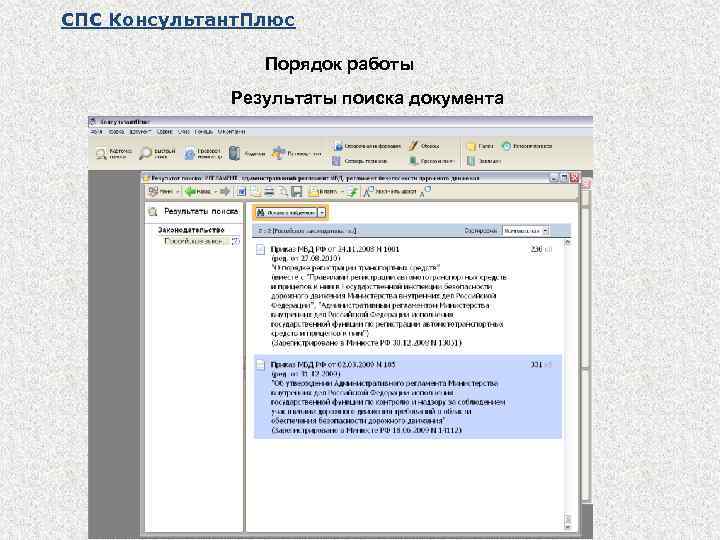Print the results list
Image resolution: width=720 pixels, height=540 pixels.
270,191
